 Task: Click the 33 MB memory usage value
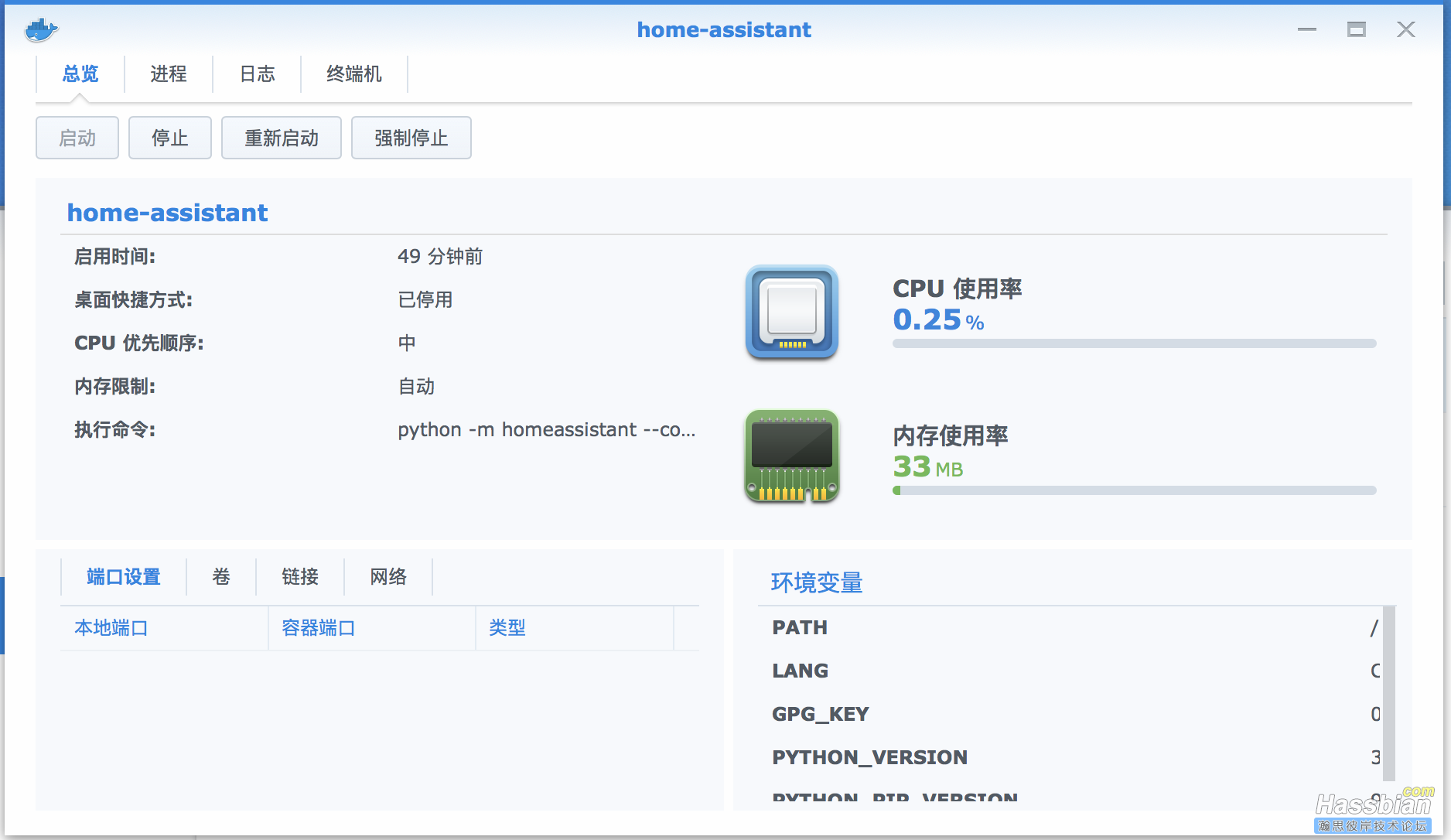[x=928, y=467]
